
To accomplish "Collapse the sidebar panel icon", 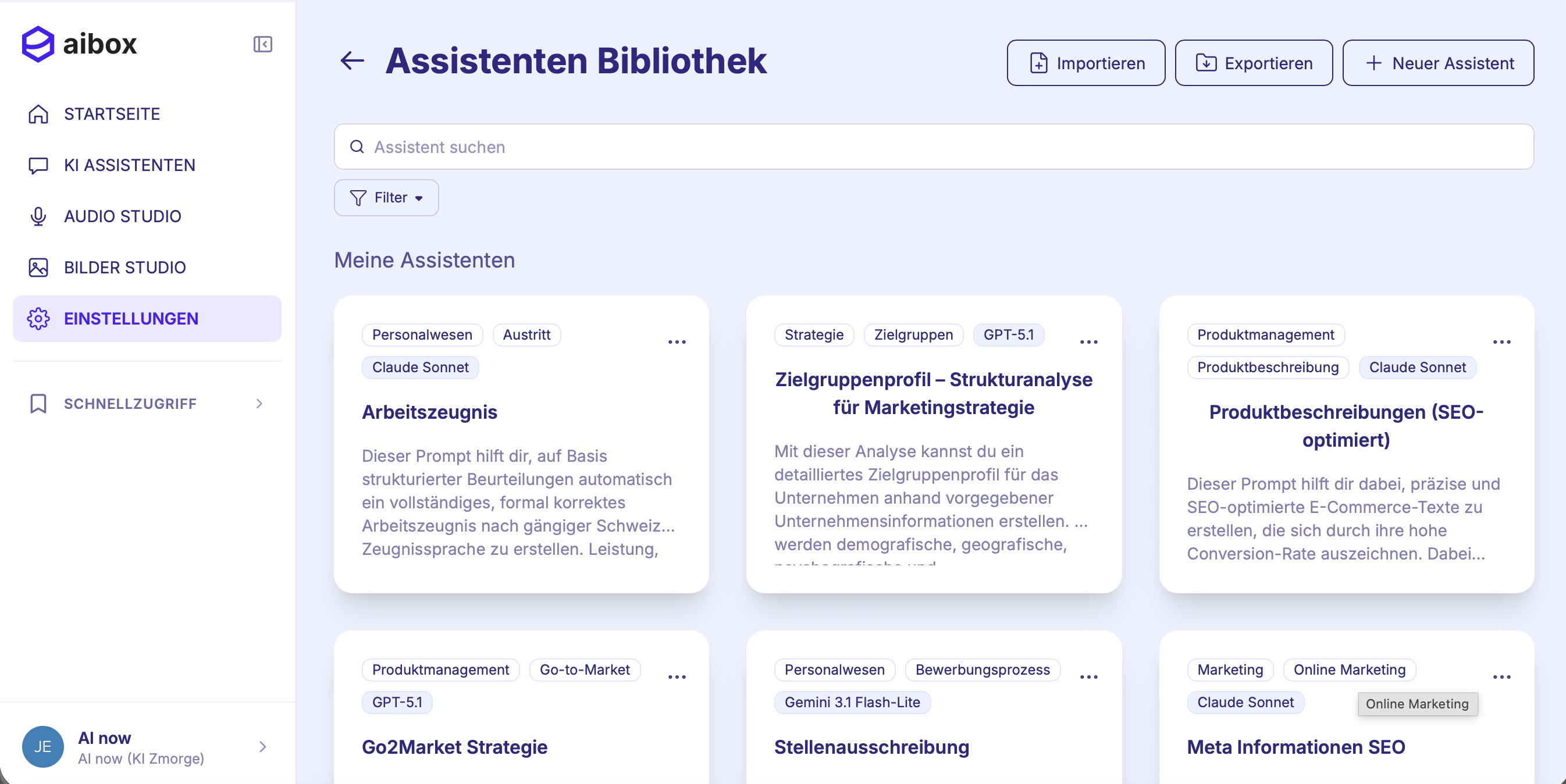I will tap(262, 44).
